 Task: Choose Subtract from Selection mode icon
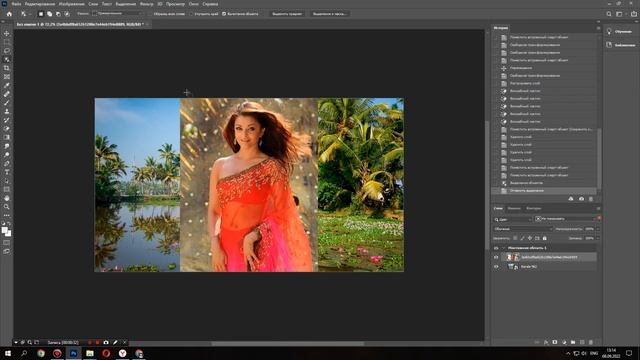[x=58, y=14]
